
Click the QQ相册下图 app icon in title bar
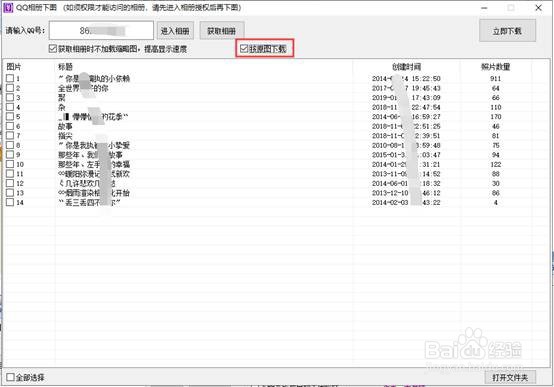coord(8,7)
